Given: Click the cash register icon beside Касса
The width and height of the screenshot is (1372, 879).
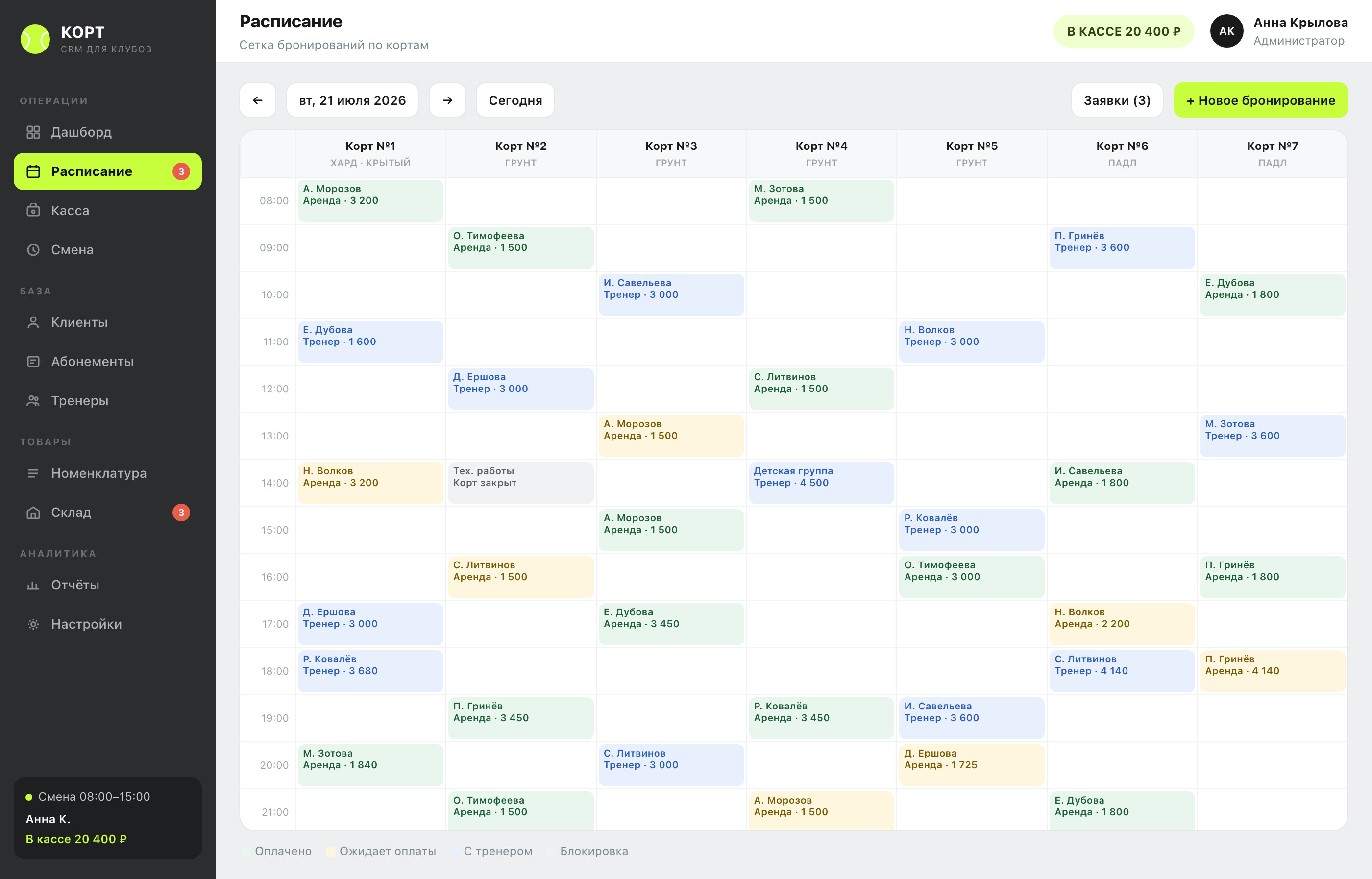Looking at the screenshot, I should tap(33, 211).
